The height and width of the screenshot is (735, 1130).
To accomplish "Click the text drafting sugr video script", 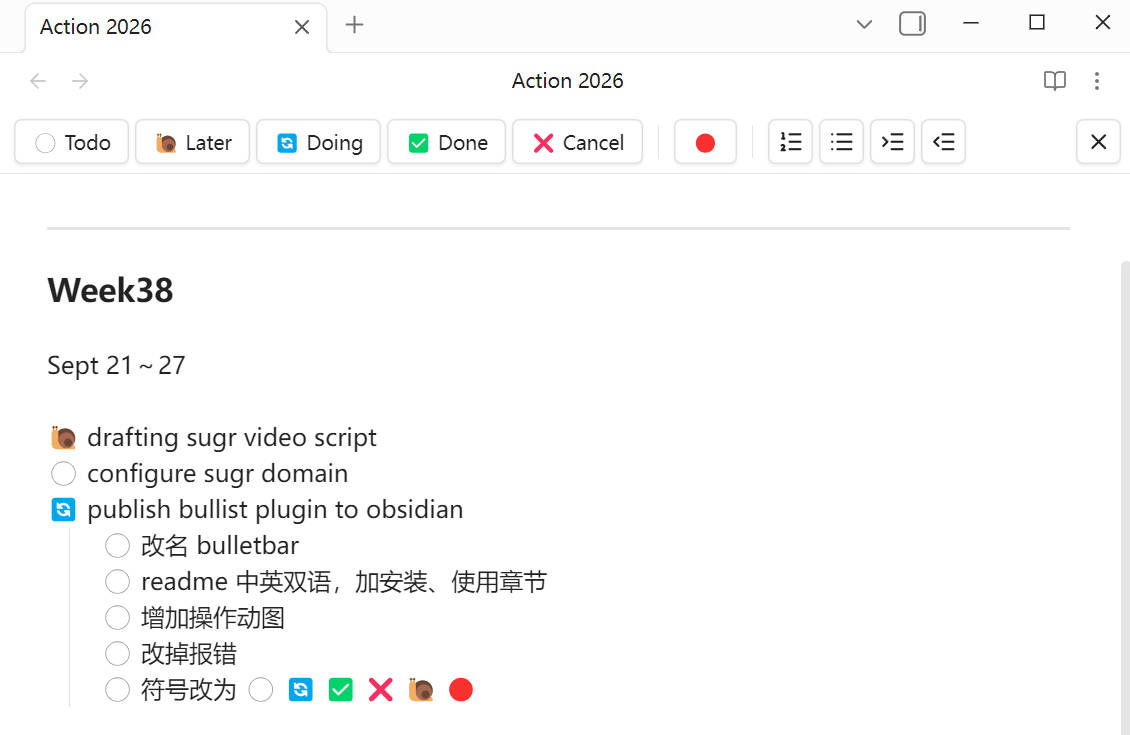I will pyautogui.click(x=231, y=437).
